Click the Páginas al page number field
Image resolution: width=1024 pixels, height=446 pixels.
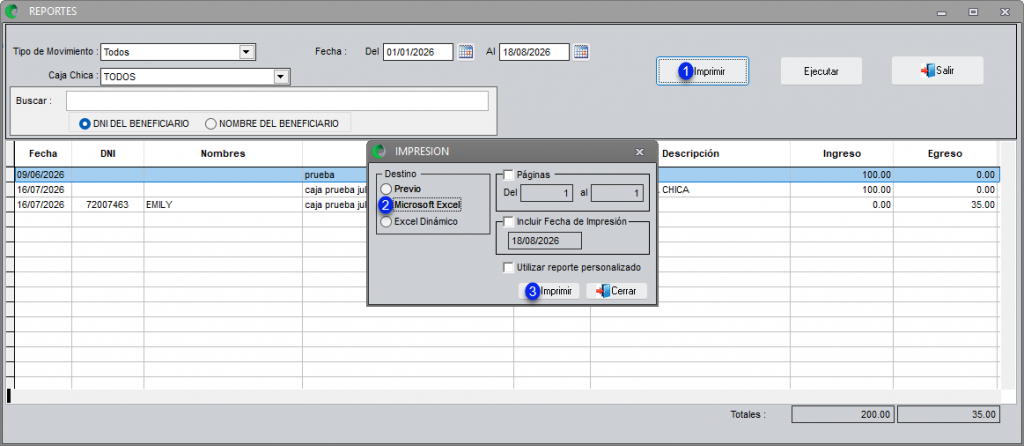(617, 193)
